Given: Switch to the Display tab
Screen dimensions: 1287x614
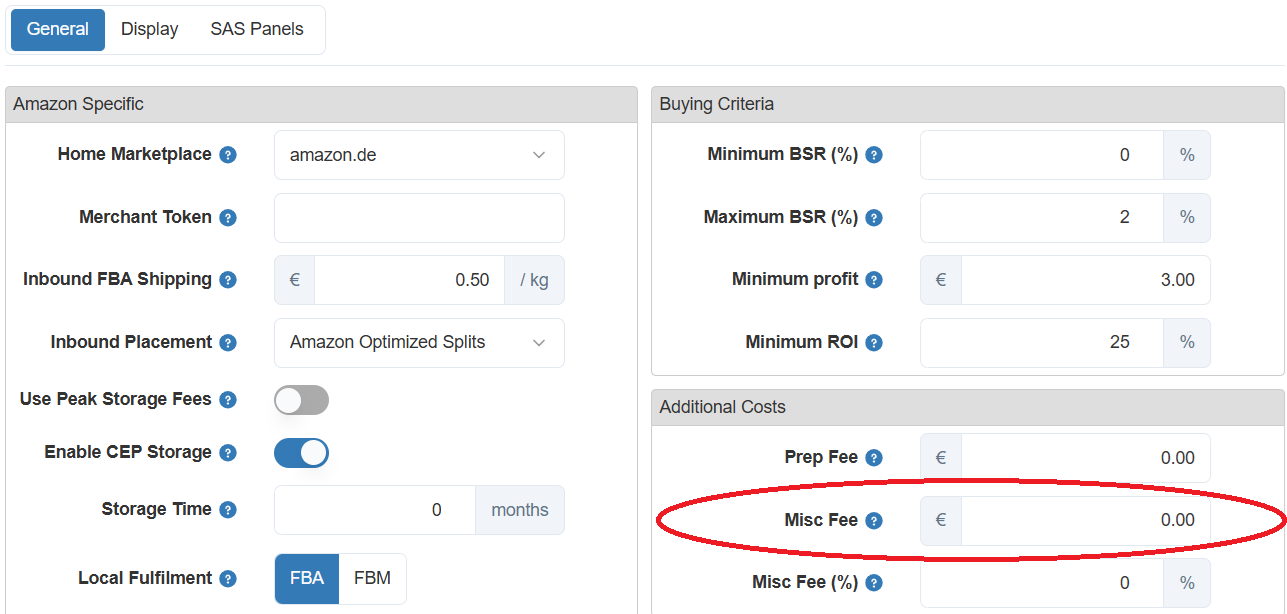Looking at the screenshot, I should coord(149,29).
